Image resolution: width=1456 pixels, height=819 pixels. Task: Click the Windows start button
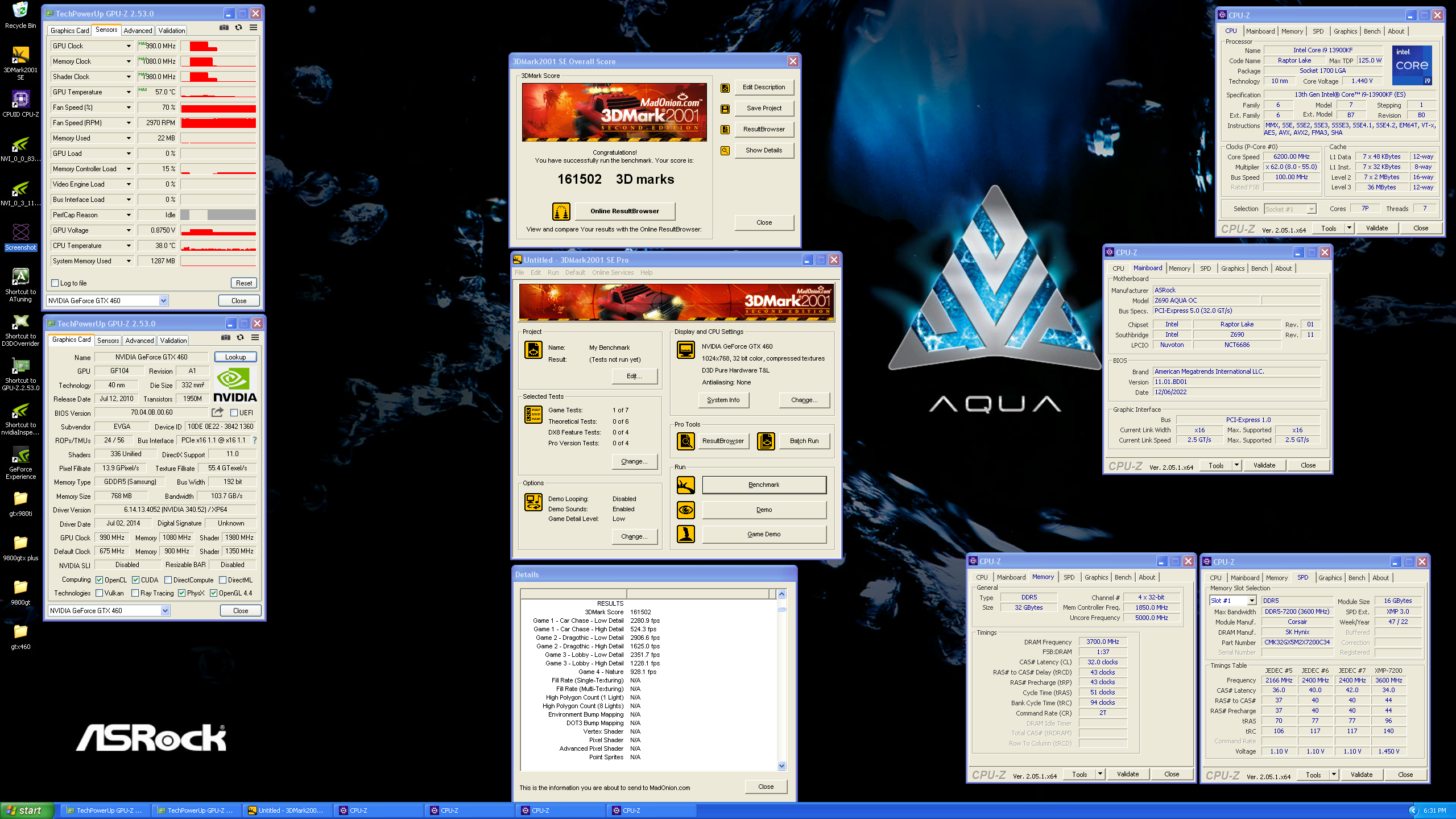(x=27, y=810)
